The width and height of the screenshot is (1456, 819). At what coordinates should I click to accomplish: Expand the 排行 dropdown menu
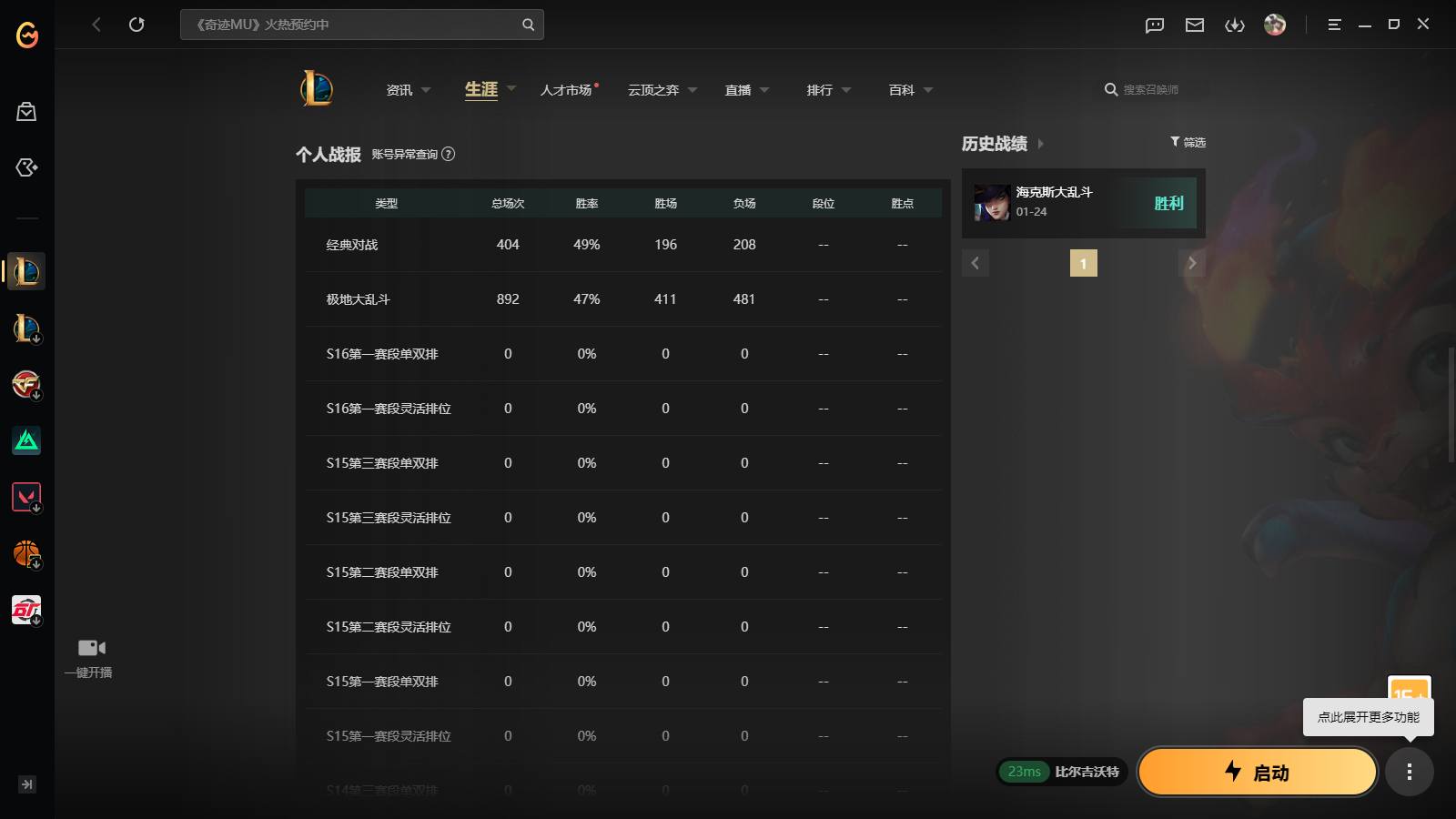point(846,89)
